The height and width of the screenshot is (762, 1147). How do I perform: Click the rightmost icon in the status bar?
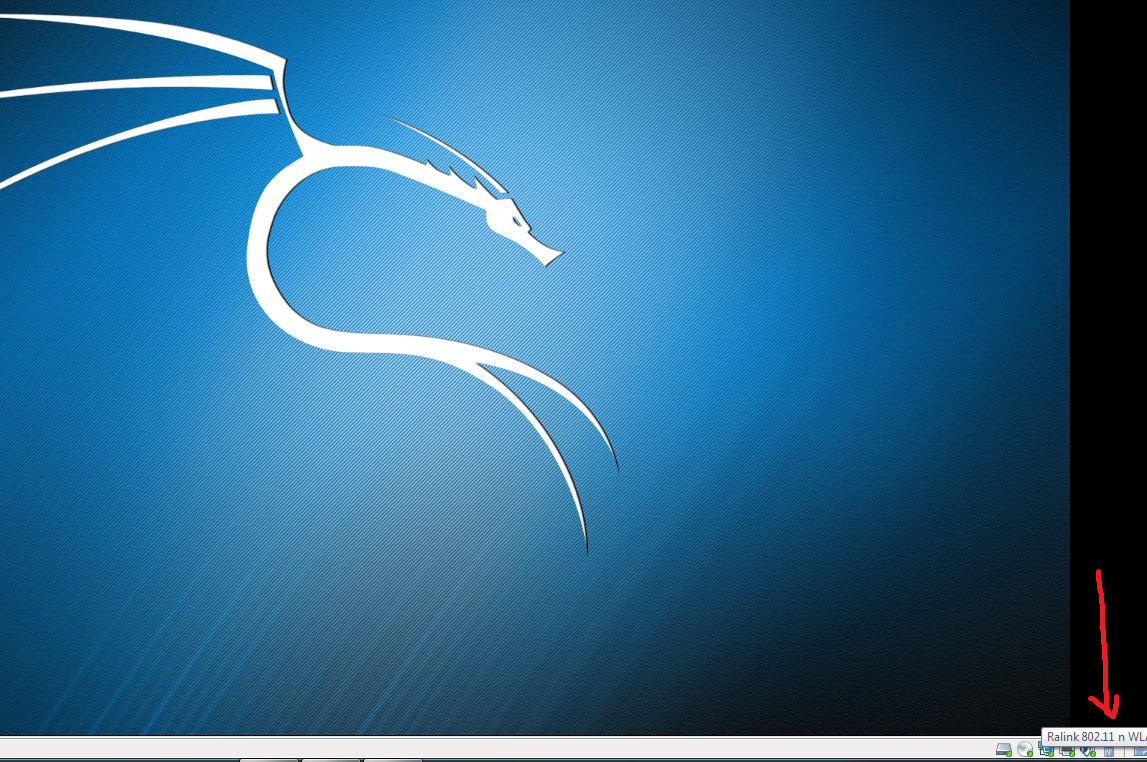pos(1139,752)
